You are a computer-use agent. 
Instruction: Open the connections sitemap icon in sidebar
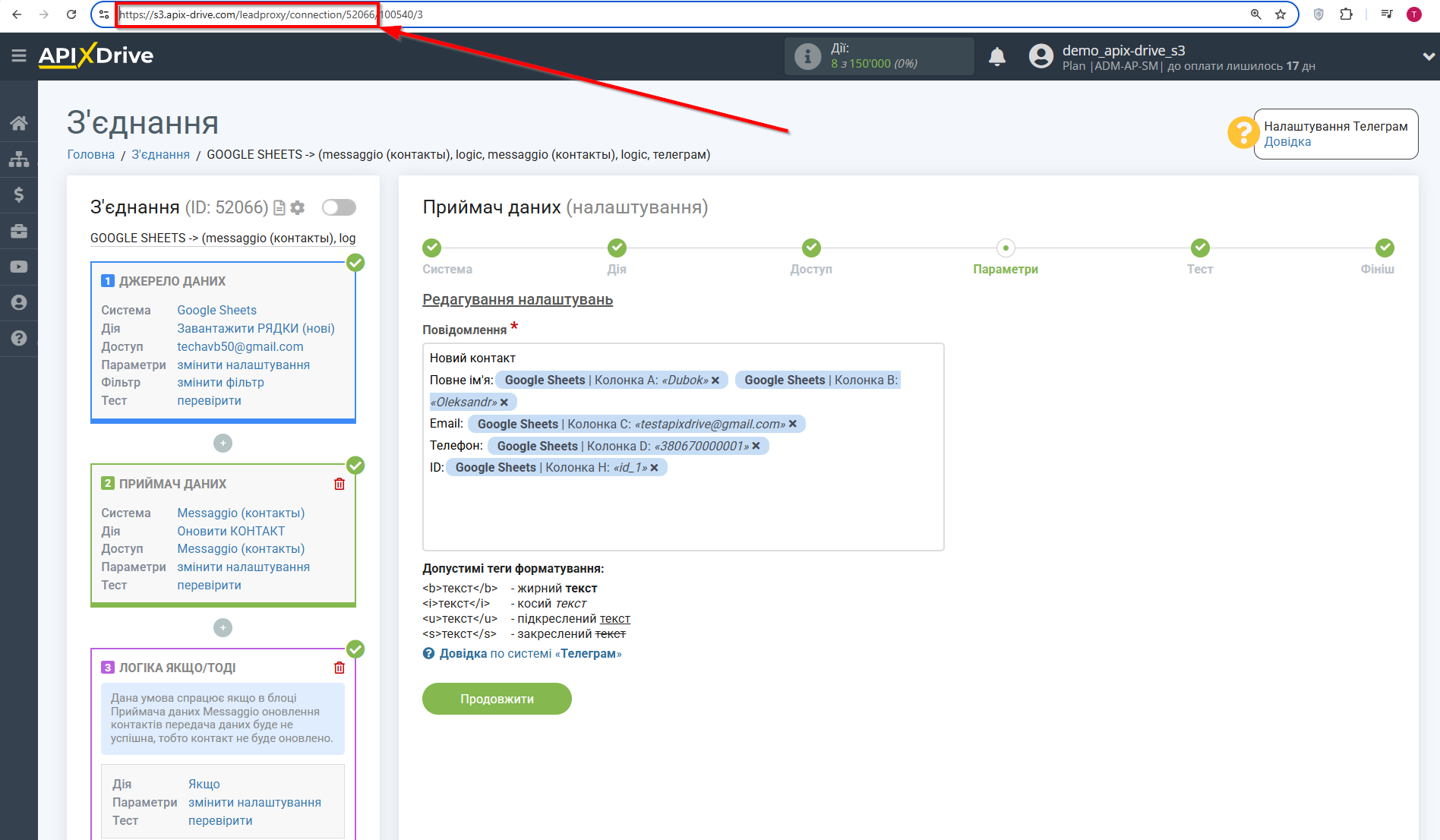click(x=19, y=159)
